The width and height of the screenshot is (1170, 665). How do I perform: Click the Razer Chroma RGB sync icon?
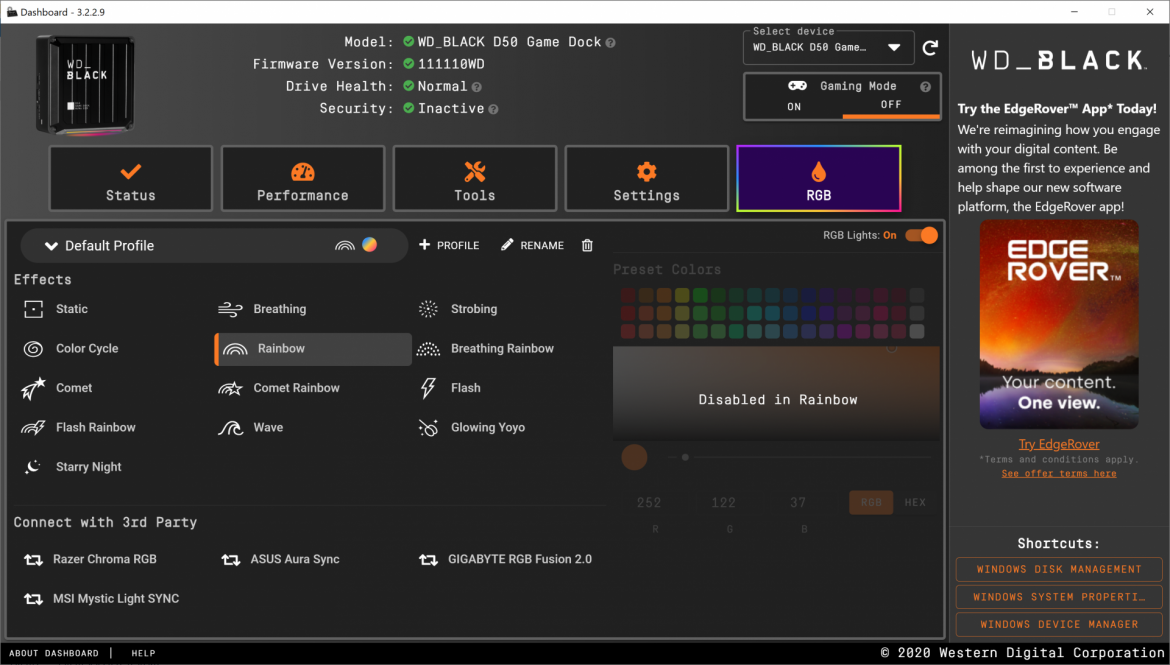33,560
